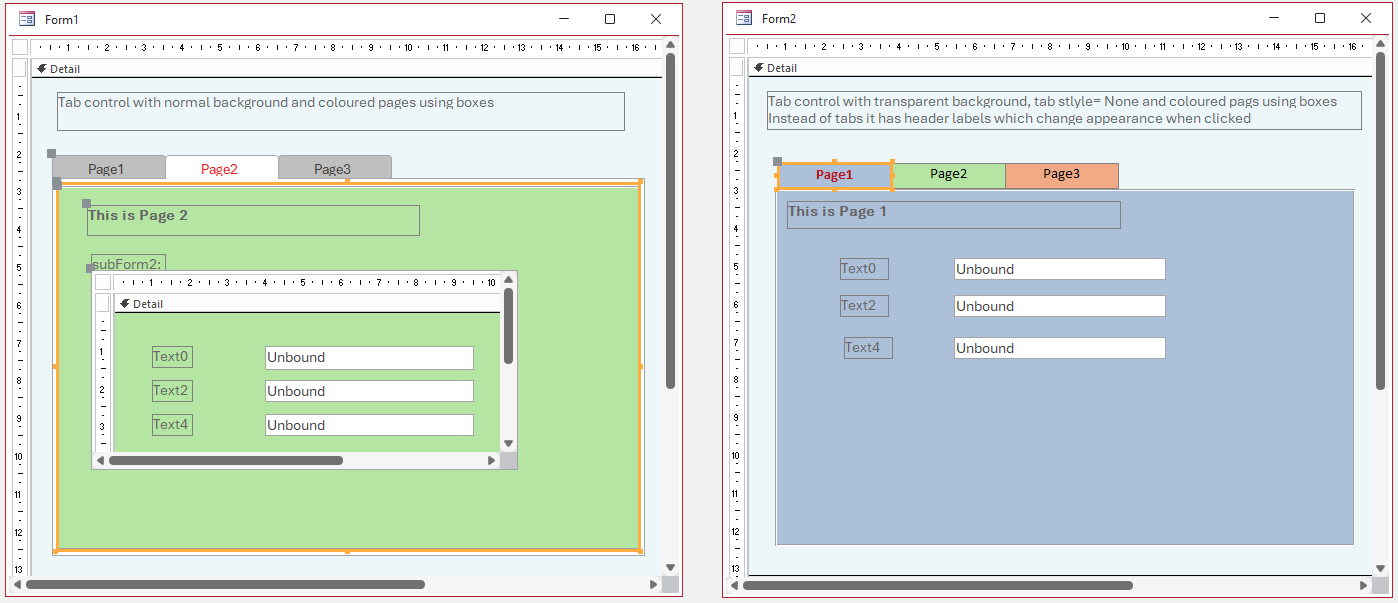The height and width of the screenshot is (603, 1398).
Task: Click the subform's form selector box
Action: click(x=103, y=282)
